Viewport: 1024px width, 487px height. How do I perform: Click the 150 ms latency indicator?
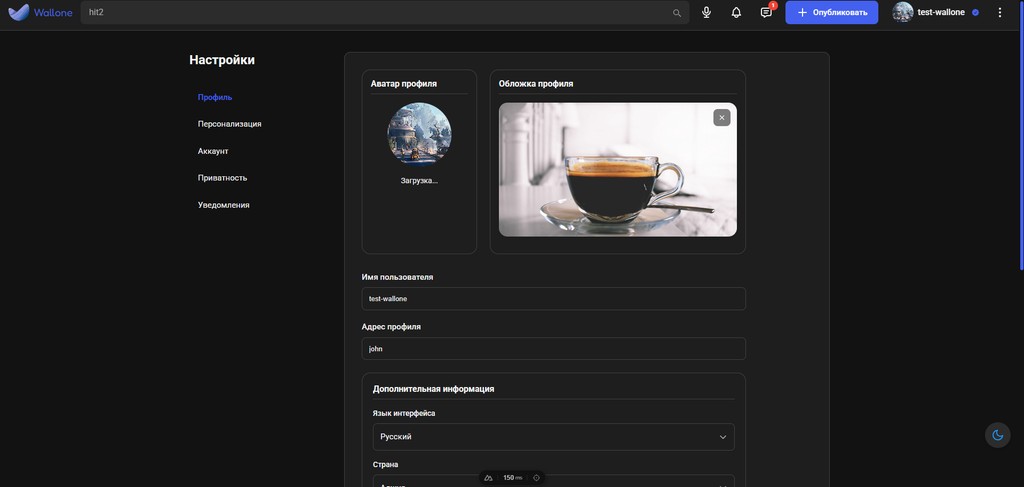point(513,478)
